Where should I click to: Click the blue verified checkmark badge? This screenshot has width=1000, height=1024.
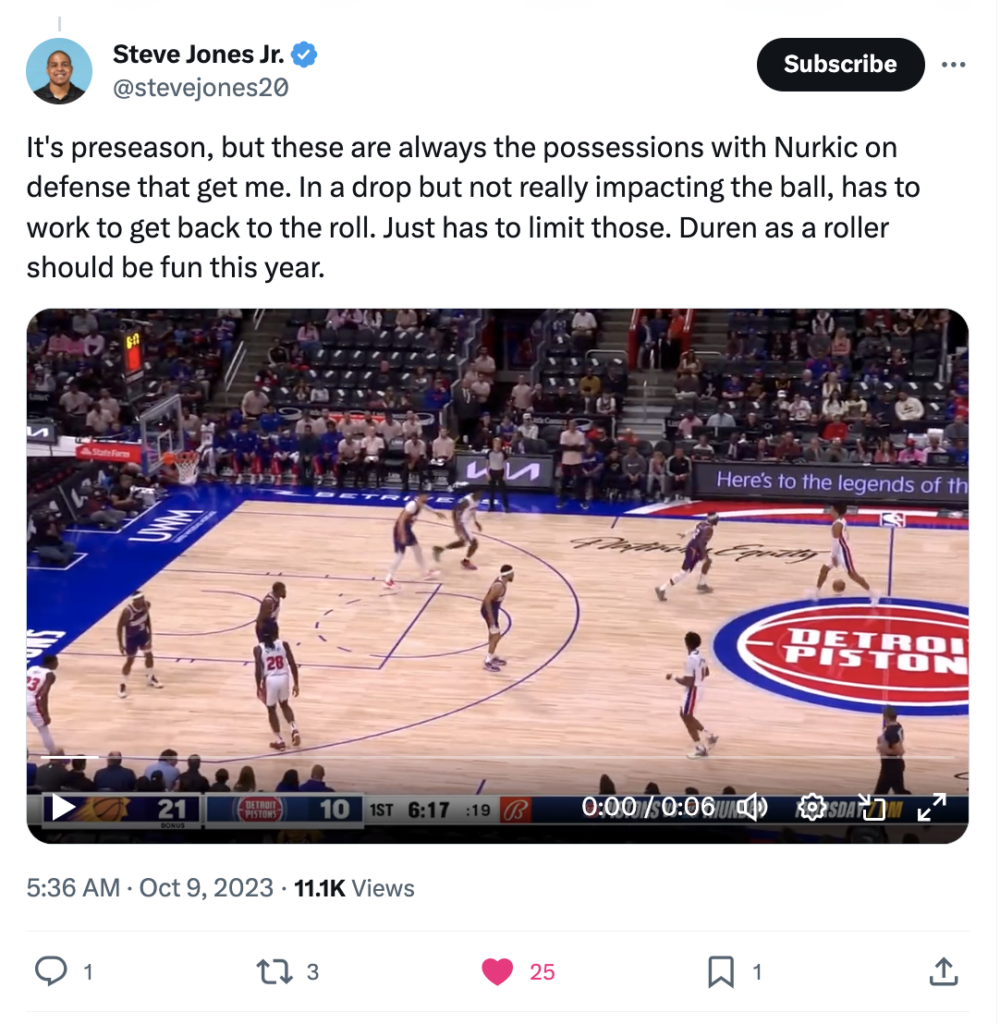point(304,54)
